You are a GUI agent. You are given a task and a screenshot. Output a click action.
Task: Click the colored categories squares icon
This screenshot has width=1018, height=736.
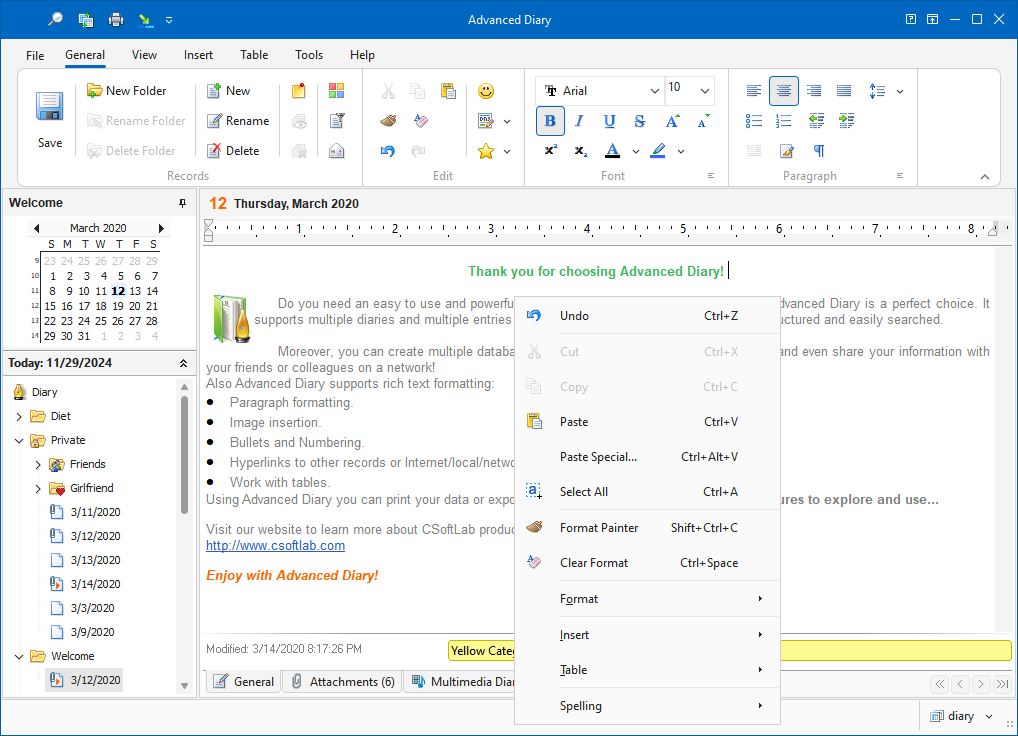coord(336,91)
